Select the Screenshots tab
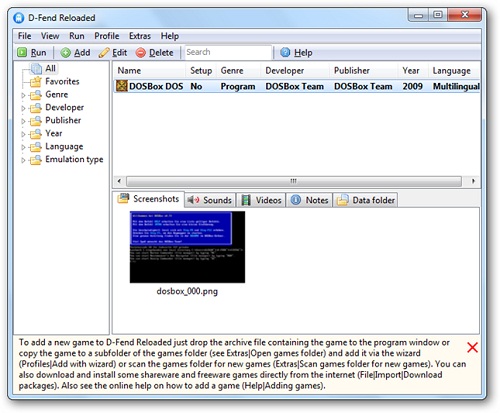This screenshot has height=413, width=500. (x=148, y=199)
